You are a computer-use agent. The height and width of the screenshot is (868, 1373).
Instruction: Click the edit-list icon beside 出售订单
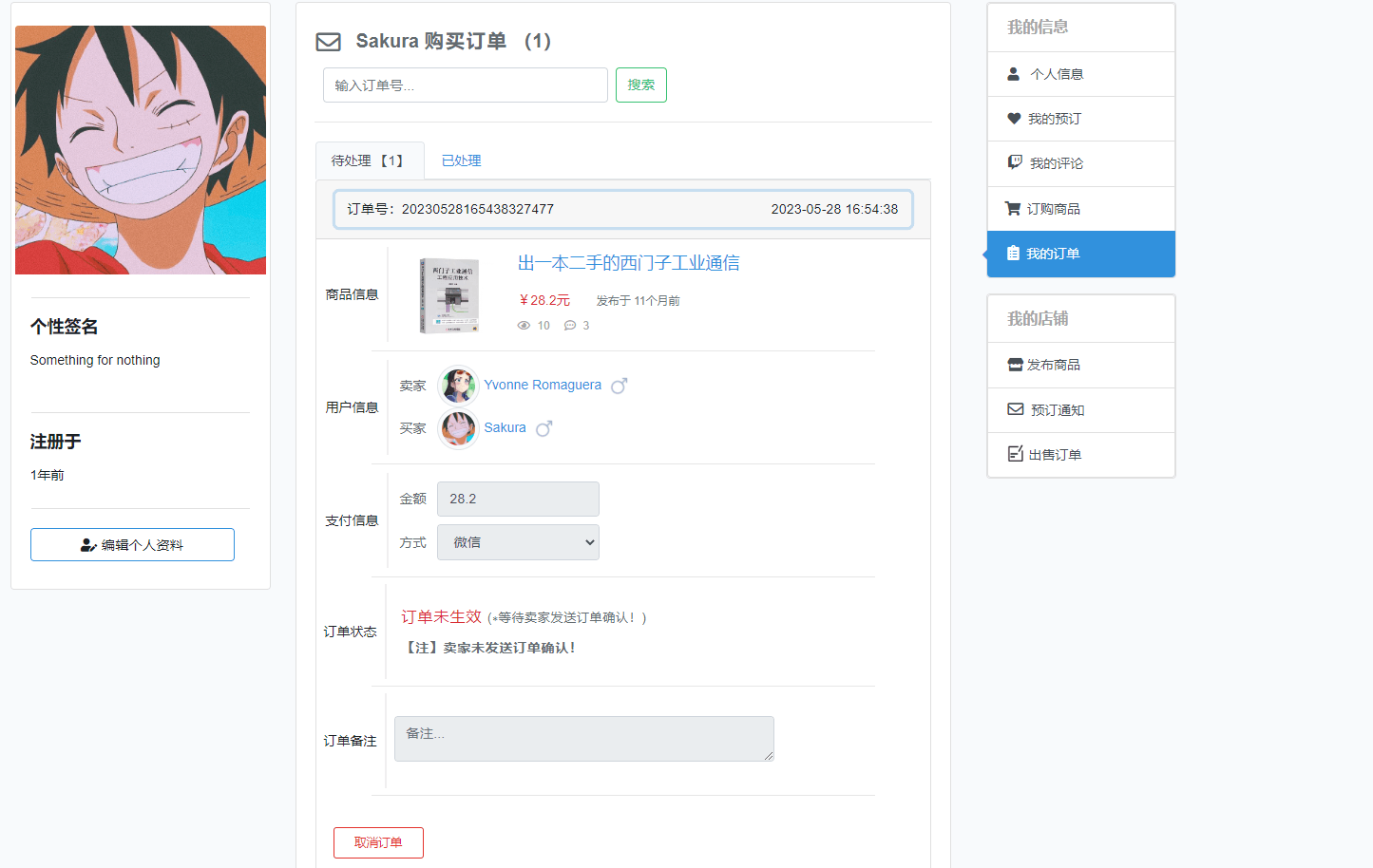1016,454
